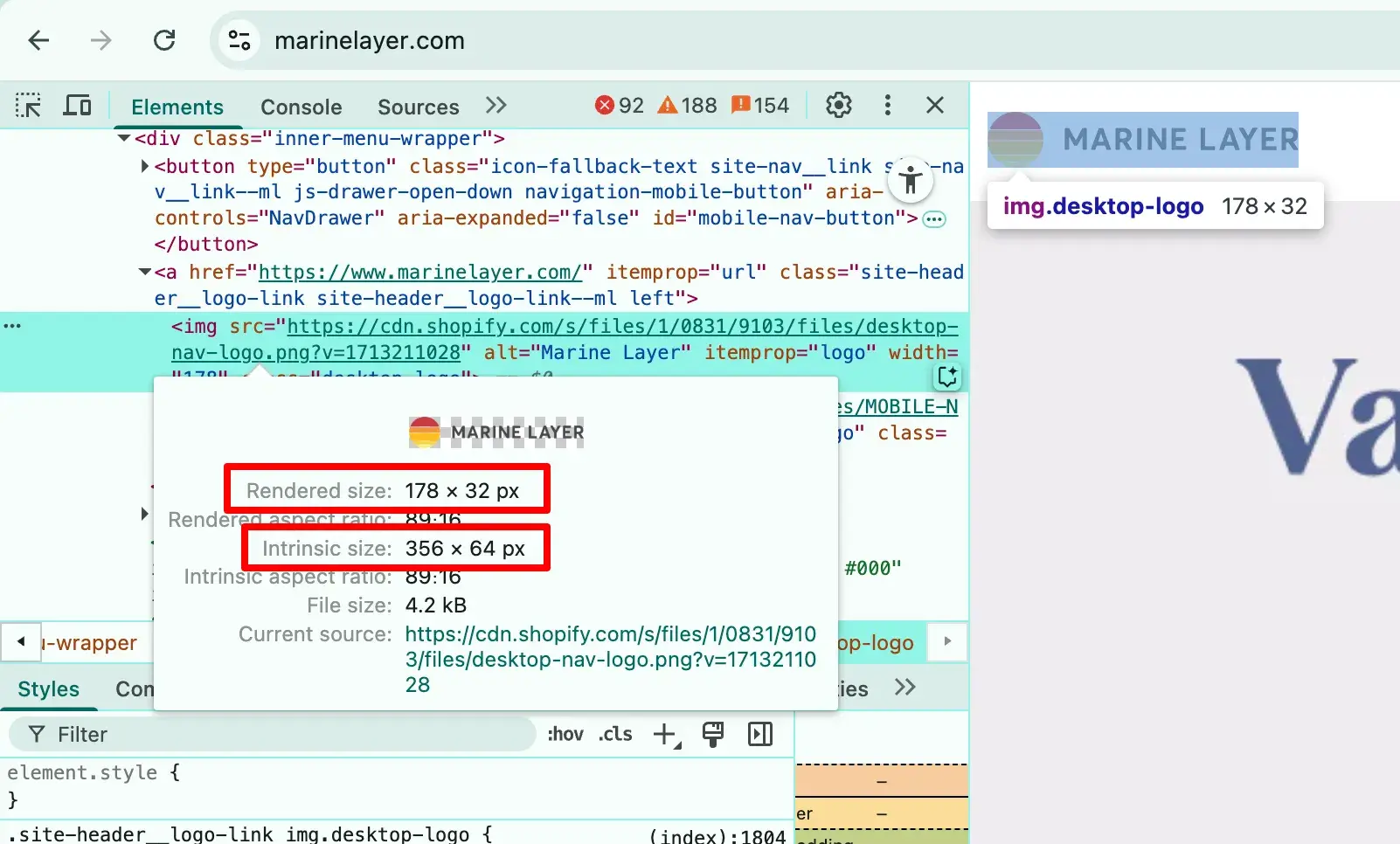This screenshot has height=844, width=1400.
Task: Toggle the .cls class editor
Action: [x=615, y=734]
